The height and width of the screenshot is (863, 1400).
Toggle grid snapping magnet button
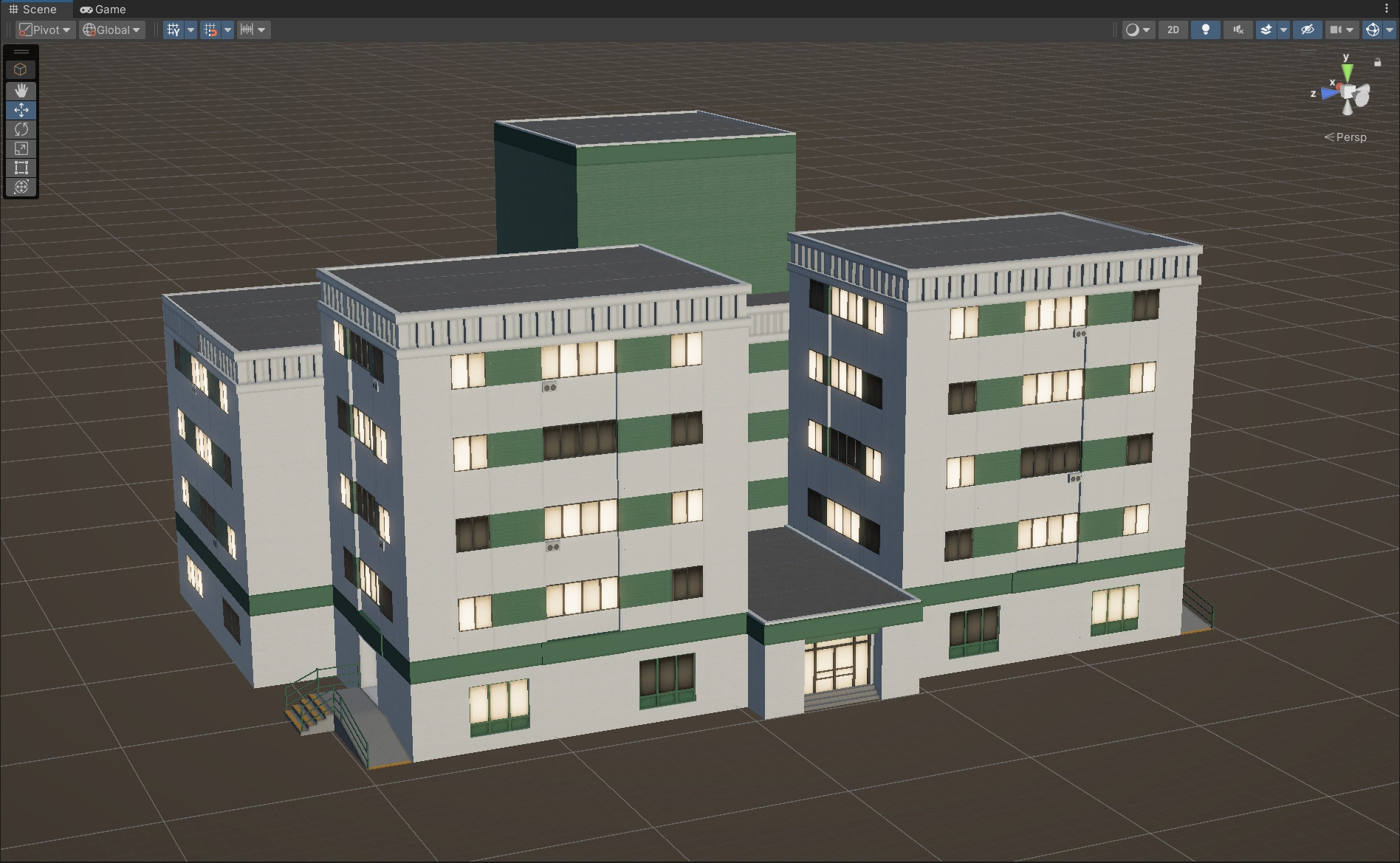(210, 30)
